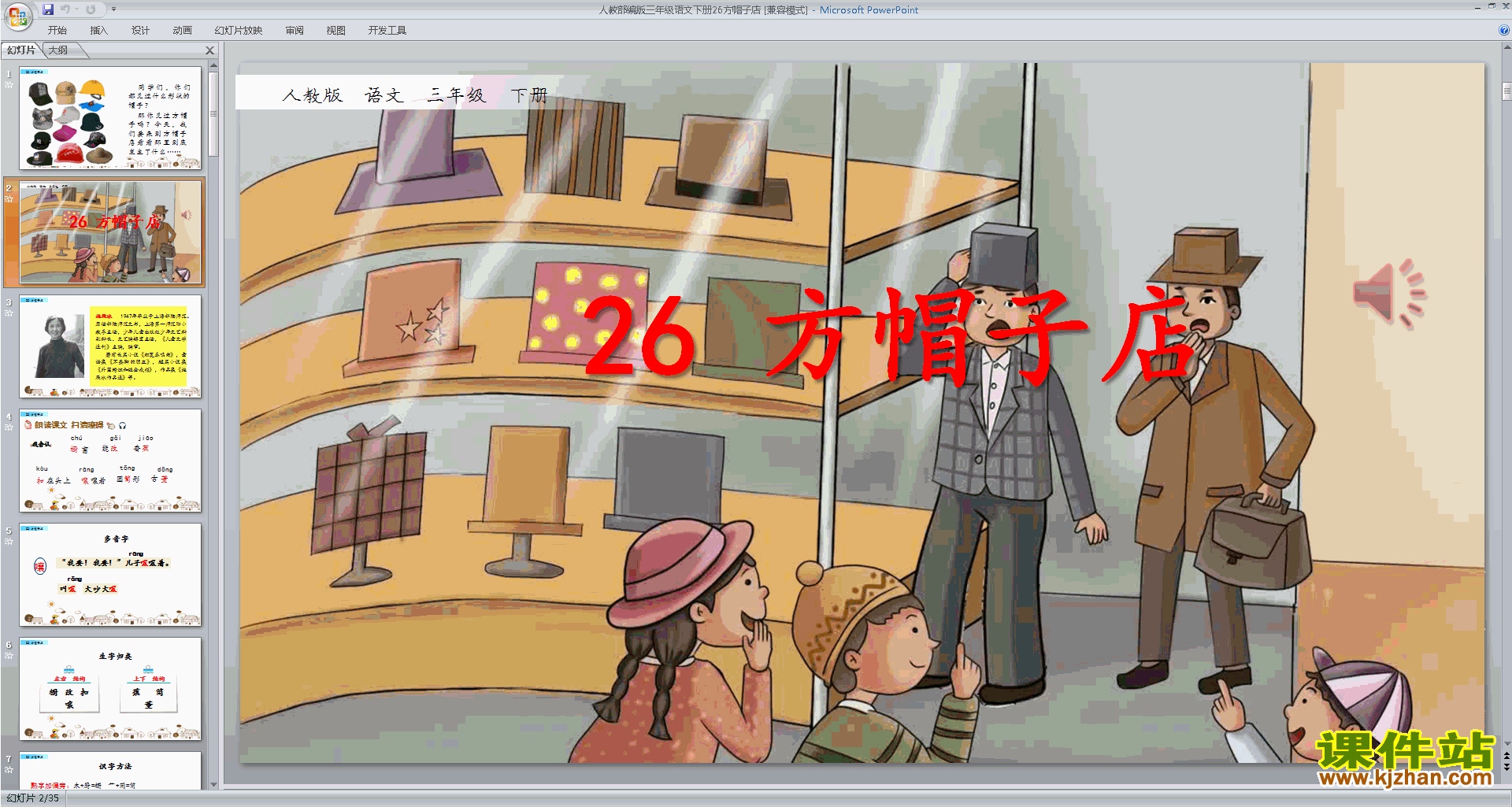This screenshot has height=807, width=1512.
Task: Open the 审阅 ribbon tab
Action: pos(295,31)
